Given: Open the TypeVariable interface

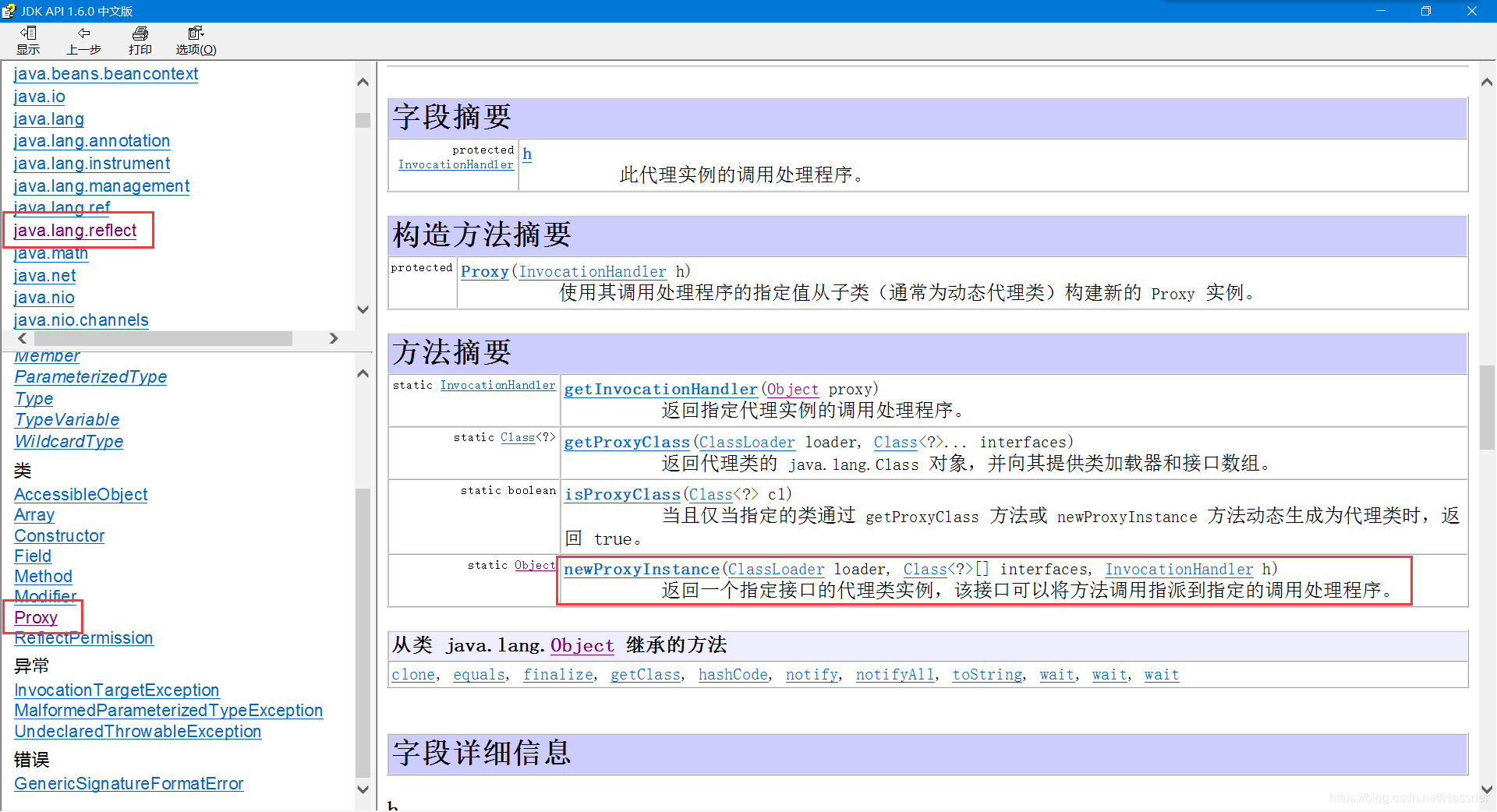Looking at the screenshot, I should [67, 420].
